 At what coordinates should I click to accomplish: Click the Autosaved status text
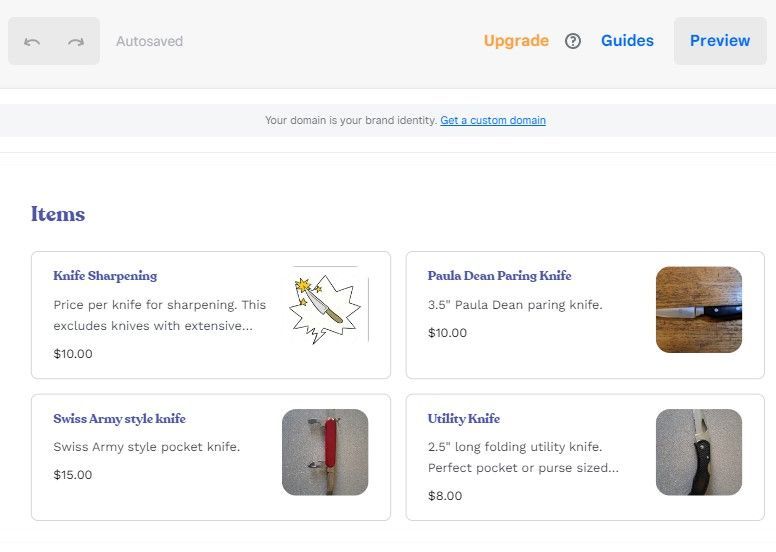(x=149, y=42)
